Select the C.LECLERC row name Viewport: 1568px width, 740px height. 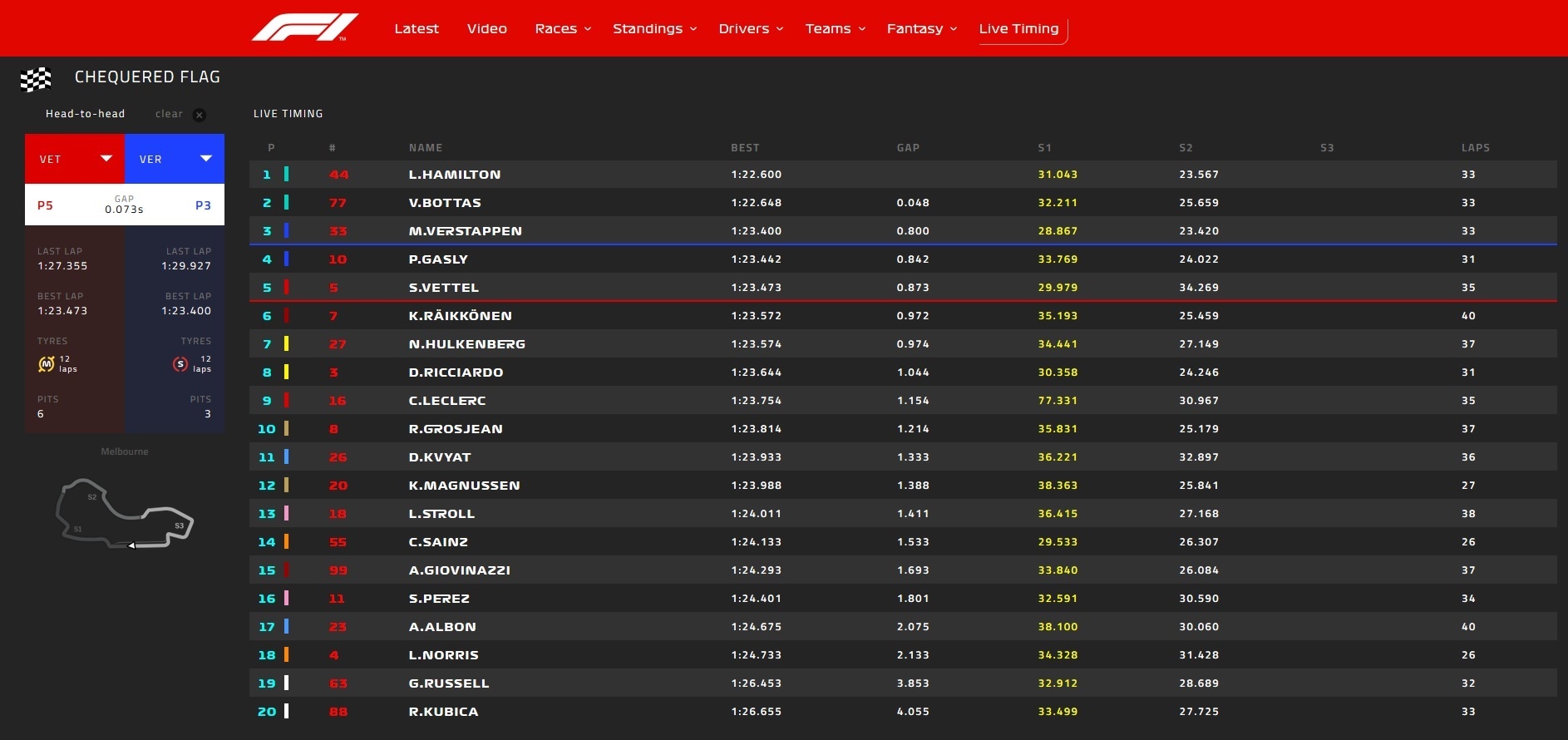(447, 401)
